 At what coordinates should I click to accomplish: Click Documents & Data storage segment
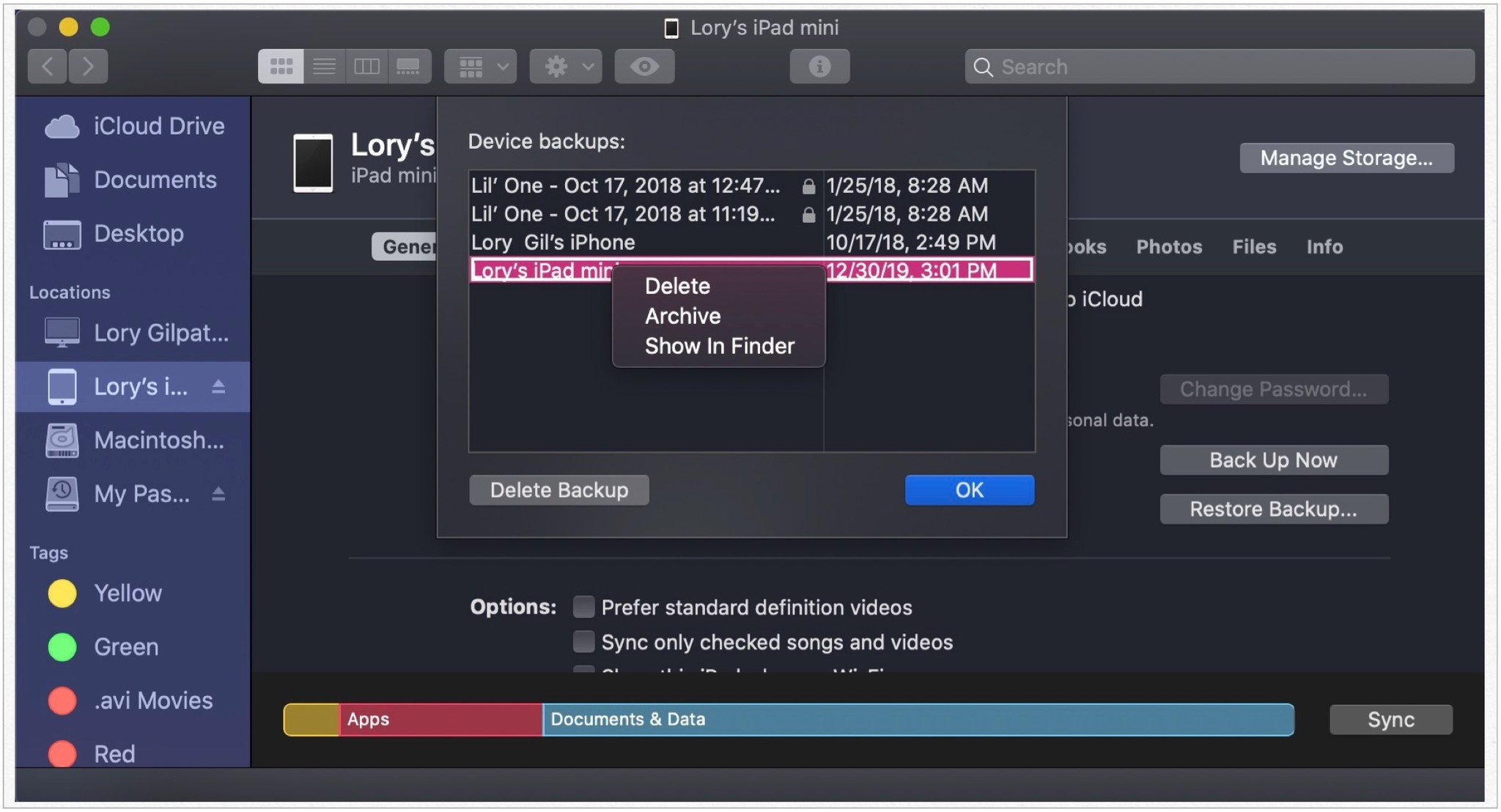pos(918,720)
